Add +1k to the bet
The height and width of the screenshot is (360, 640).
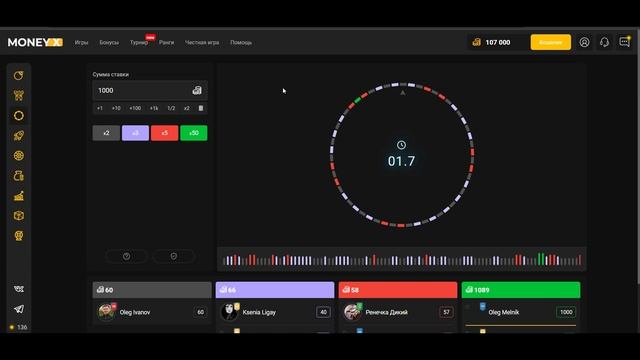click(154, 108)
